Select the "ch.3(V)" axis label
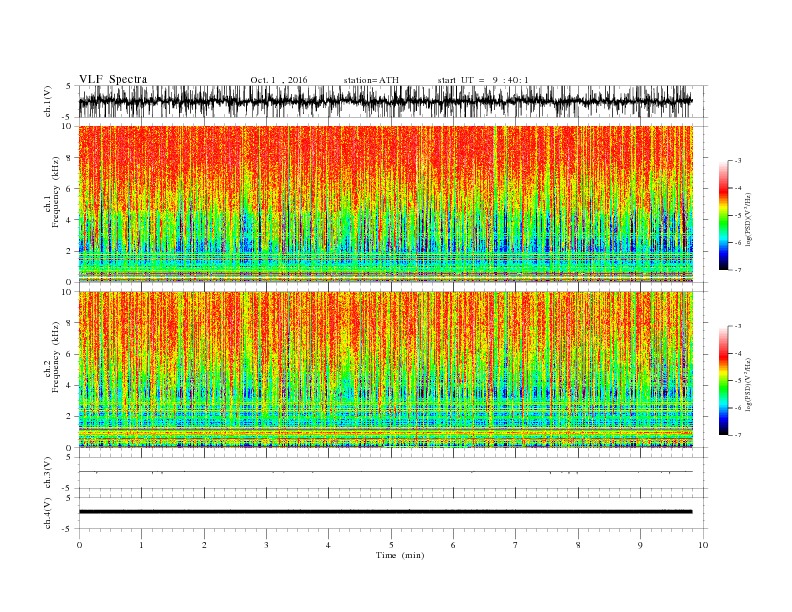This screenshot has width=792, height=612. click(48, 473)
